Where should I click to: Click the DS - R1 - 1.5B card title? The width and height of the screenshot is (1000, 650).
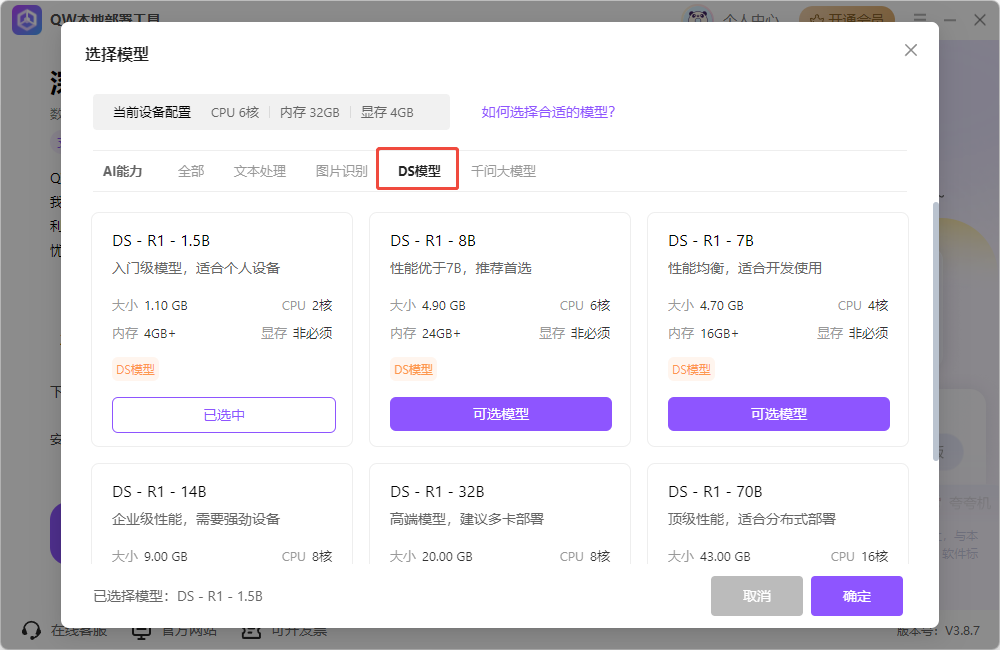[161, 240]
